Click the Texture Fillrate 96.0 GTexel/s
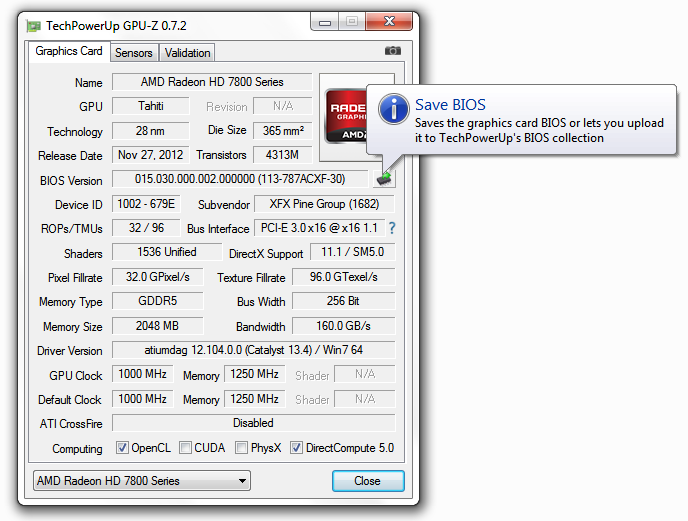This screenshot has height=521, width=688. [x=344, y=277]
